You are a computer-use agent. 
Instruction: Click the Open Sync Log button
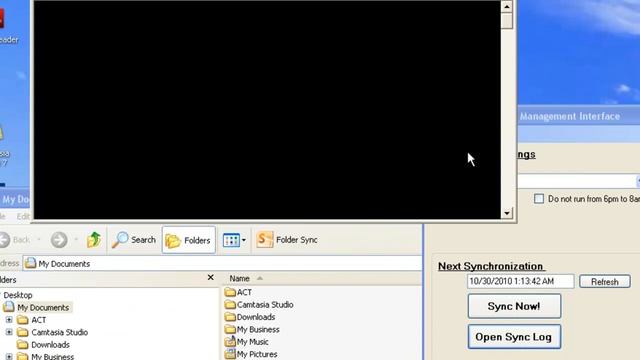tap(514, 337)
